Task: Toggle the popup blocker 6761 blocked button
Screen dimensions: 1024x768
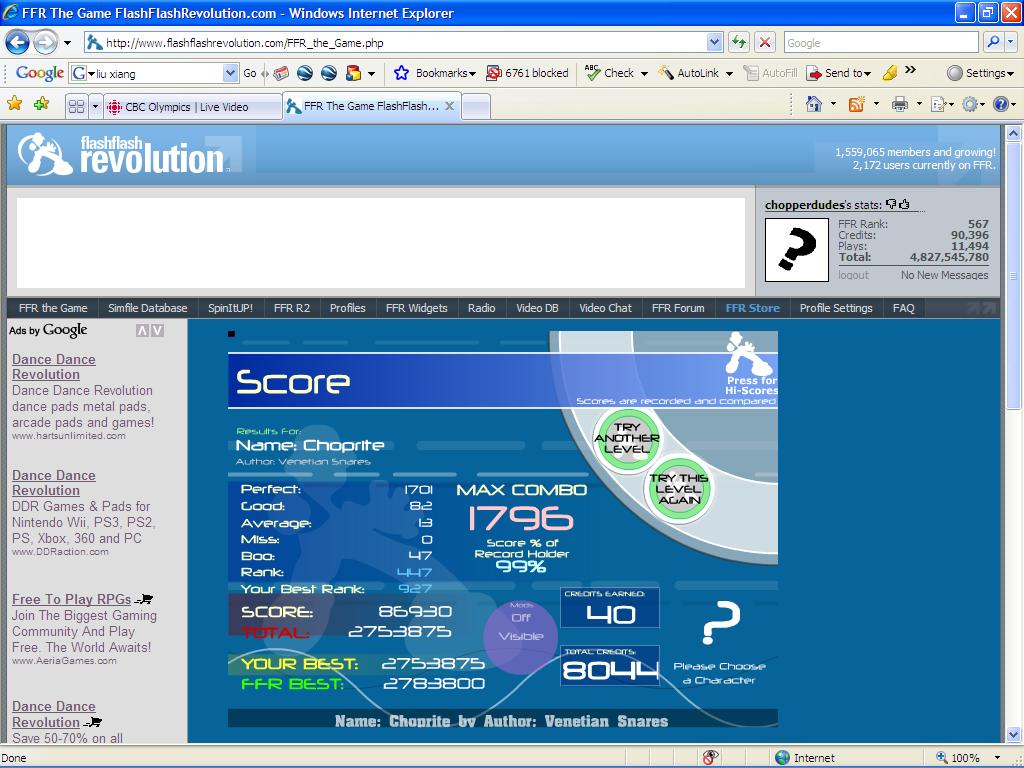Action: click(x=528, y=73)
